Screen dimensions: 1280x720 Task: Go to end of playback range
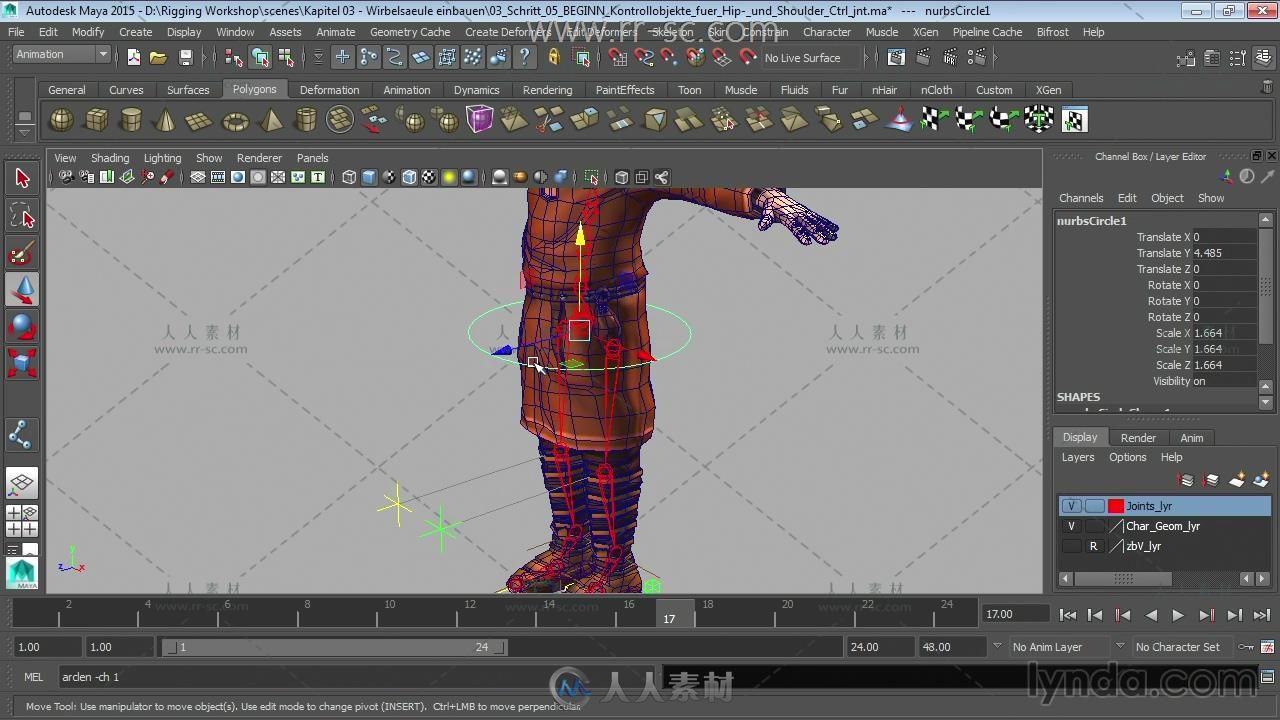click(1262, 615)
